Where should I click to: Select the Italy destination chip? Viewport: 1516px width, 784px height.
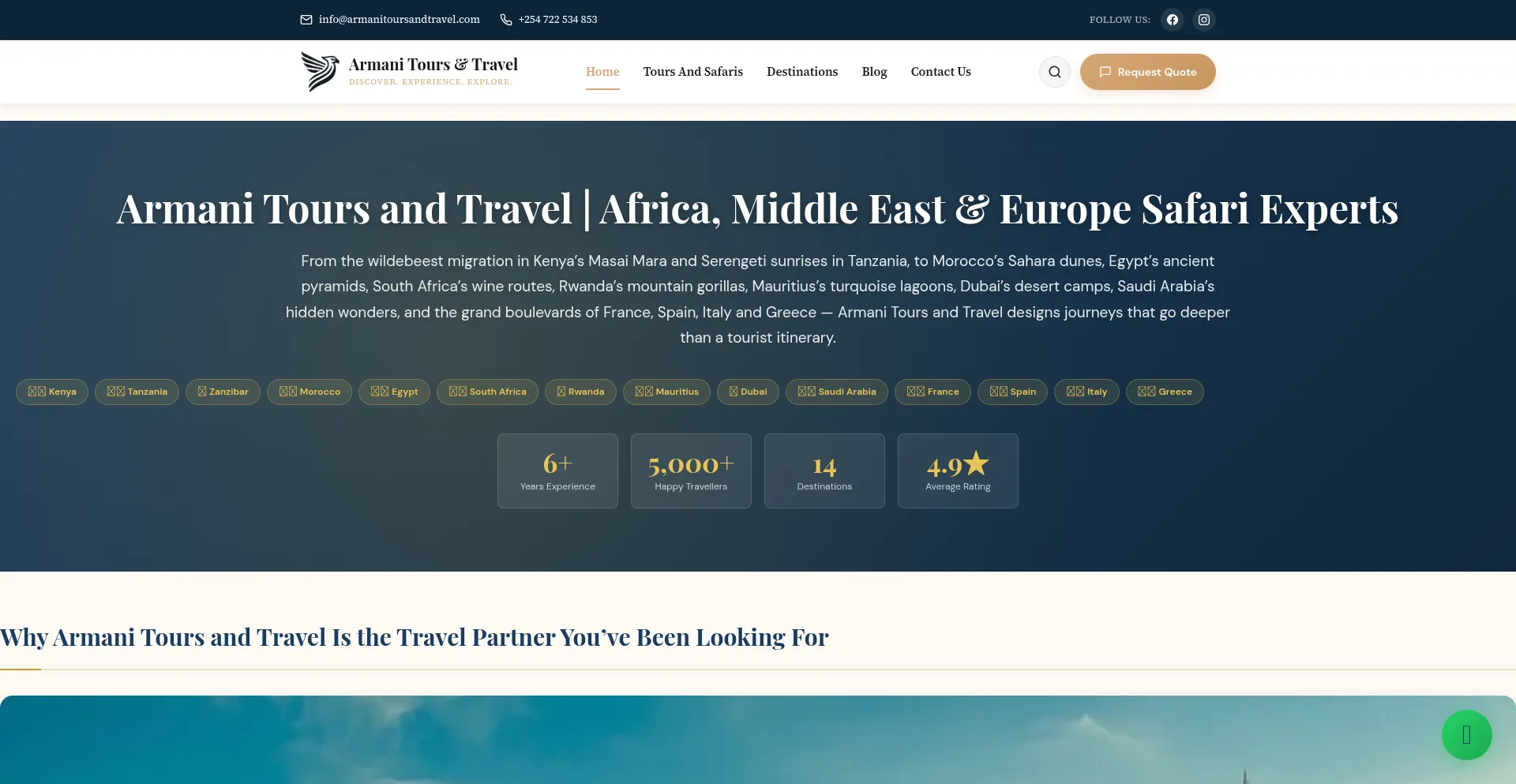coord(1086,392)
